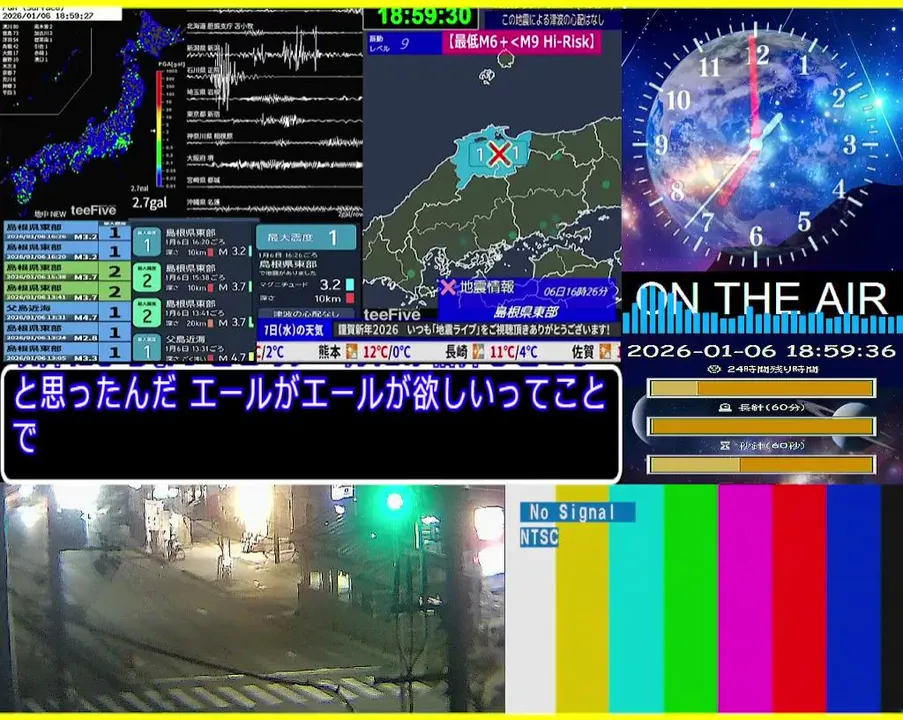The height and width of the screenshot is (720, 903).
Task: Click the yellow test-pattern color bar
Action: pos(582,598)
